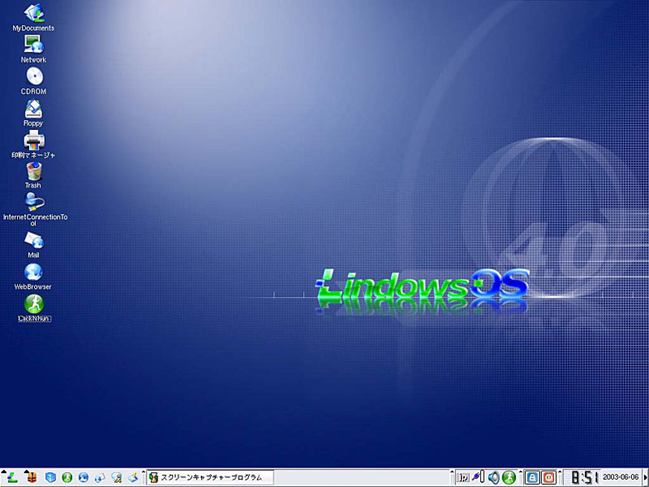Click the 2003-06-06 date display
This screenshot has height=487, width=649.
(x=620, y=478)
